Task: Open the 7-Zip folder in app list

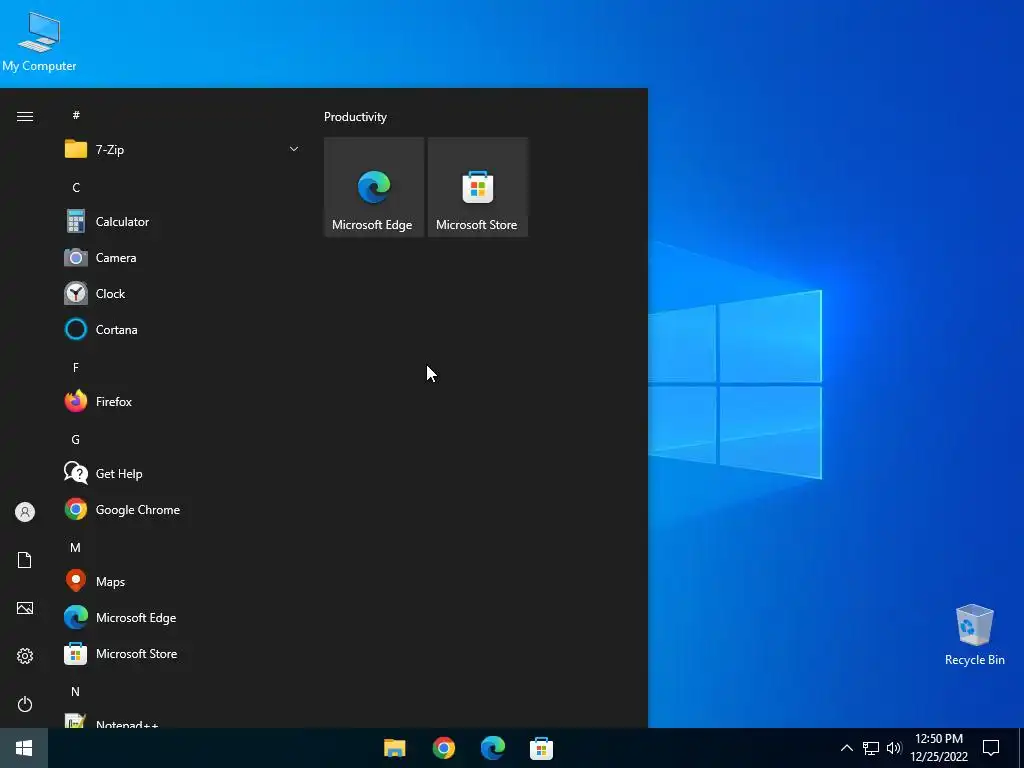Action: [182, 150]
